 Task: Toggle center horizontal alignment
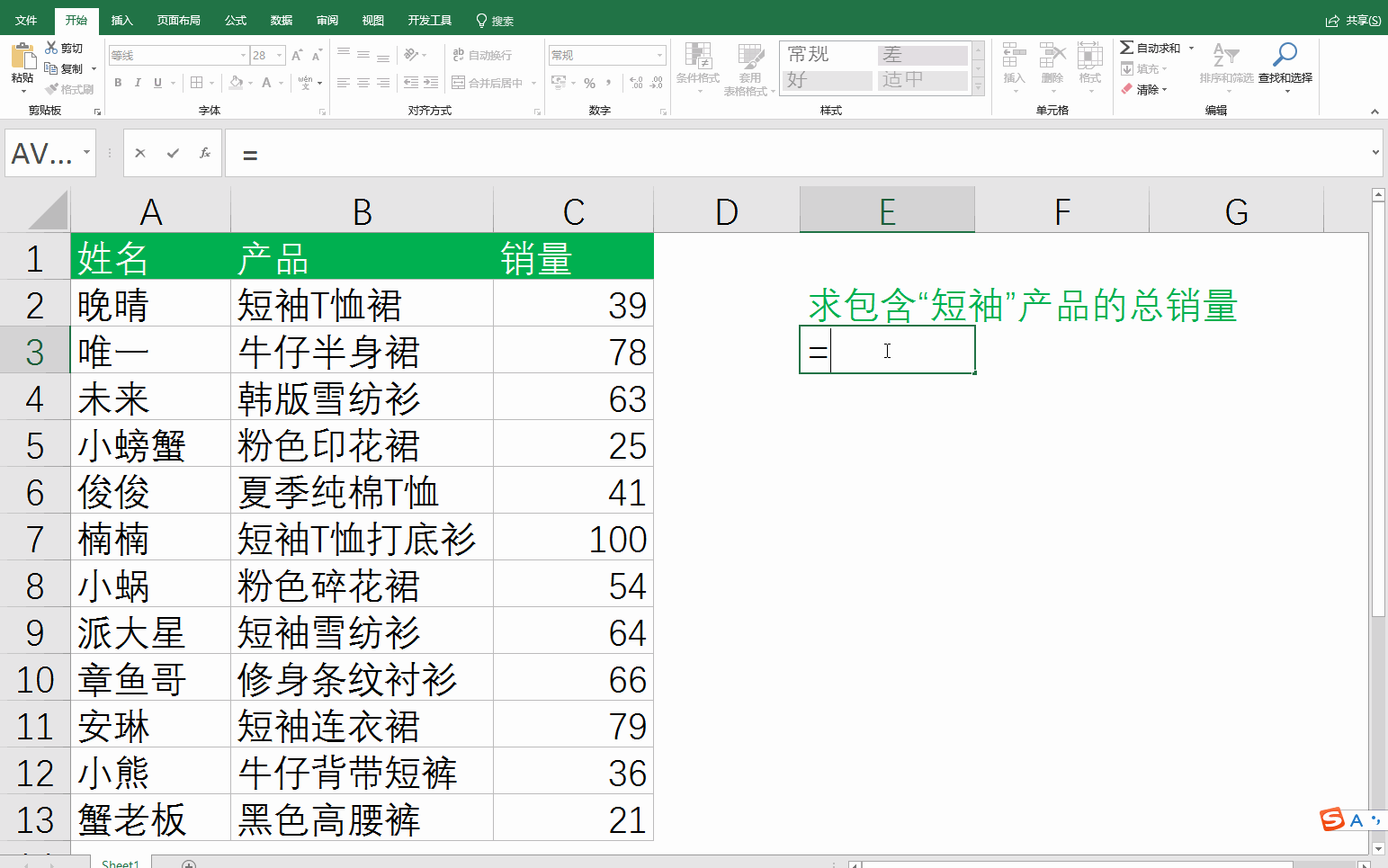pyautogui.click(x=363, y=83)
